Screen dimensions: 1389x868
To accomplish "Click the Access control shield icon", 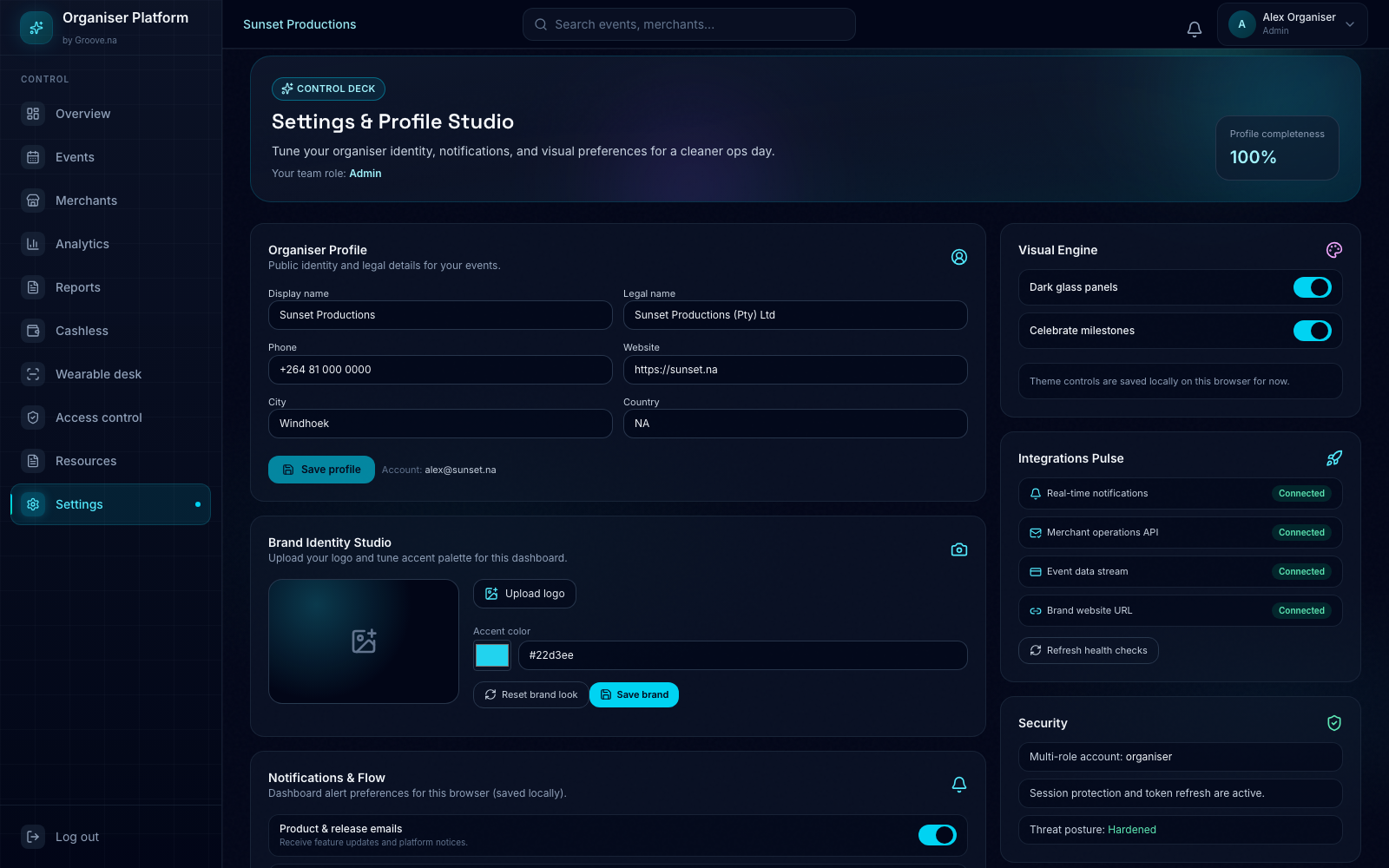I will pyautogui.click(x=33, y=418).
